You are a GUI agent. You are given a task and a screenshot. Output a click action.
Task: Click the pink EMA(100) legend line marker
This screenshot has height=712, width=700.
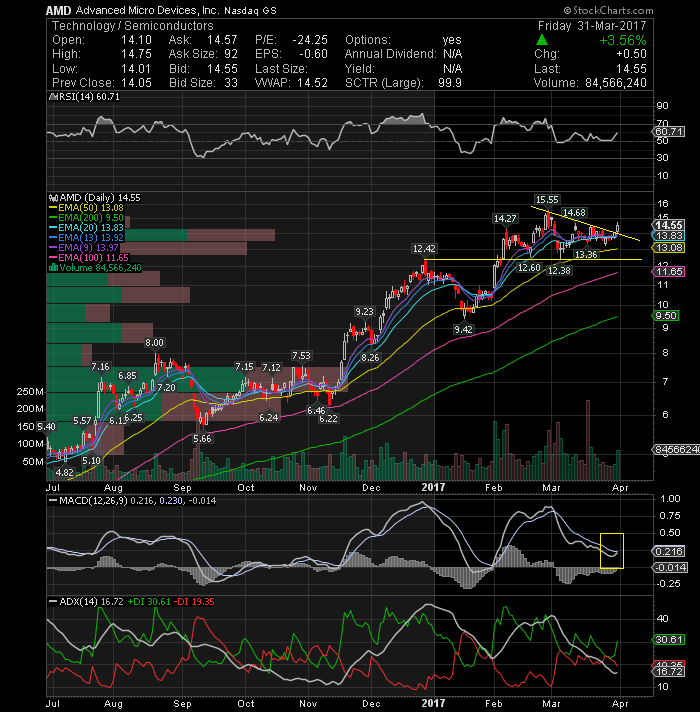pos(53,258)
